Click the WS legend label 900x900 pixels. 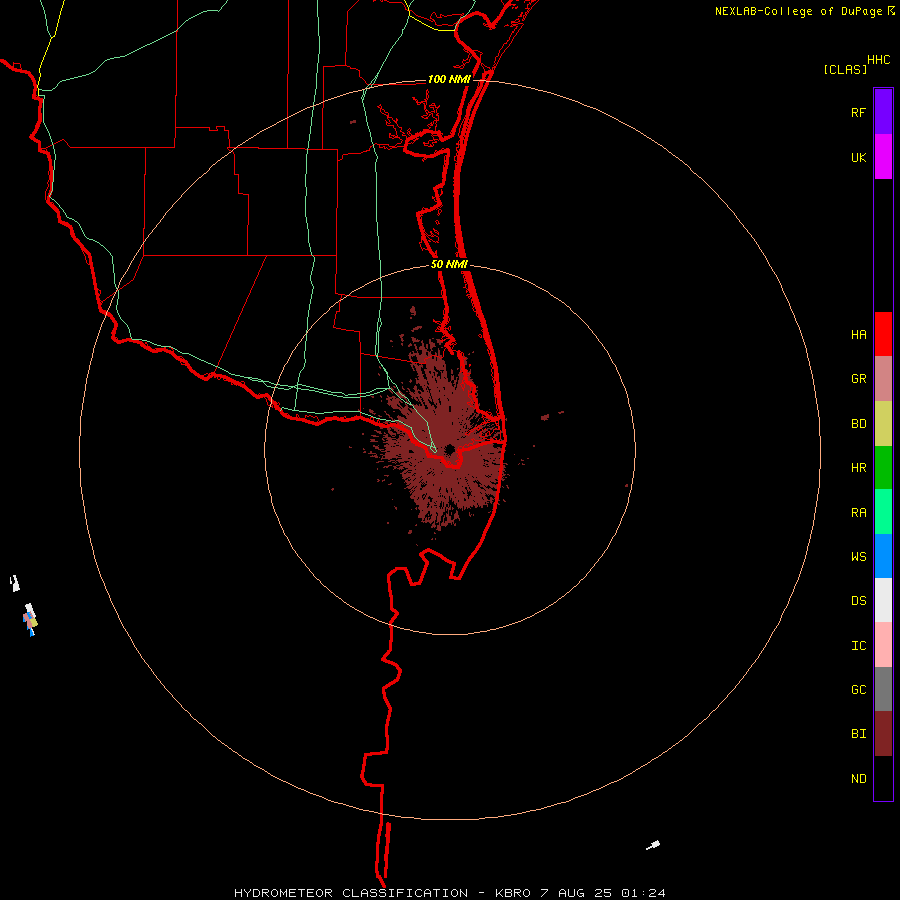(858, 556)
